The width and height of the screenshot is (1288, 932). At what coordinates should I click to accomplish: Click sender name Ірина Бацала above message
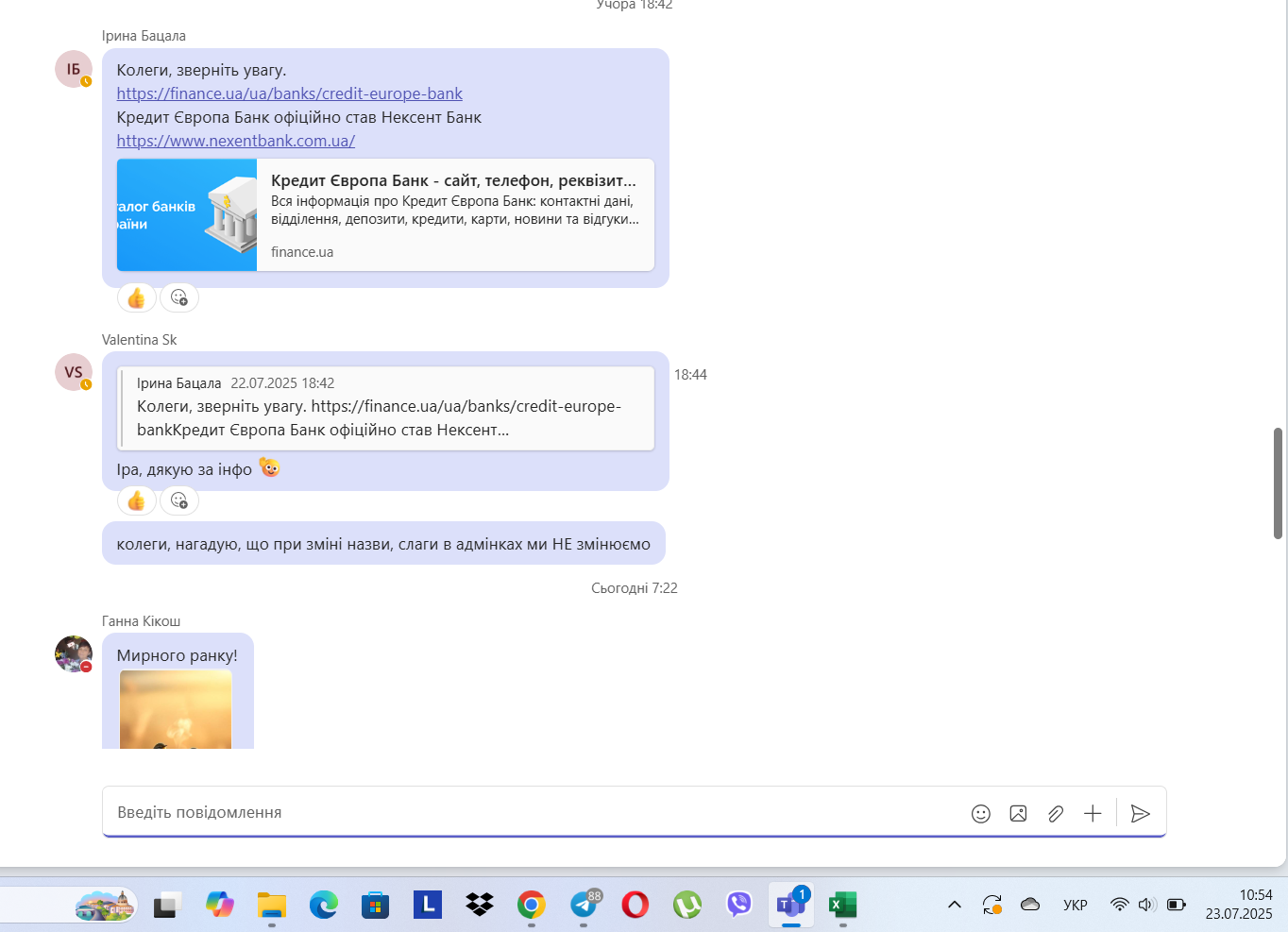click(144, 36)
